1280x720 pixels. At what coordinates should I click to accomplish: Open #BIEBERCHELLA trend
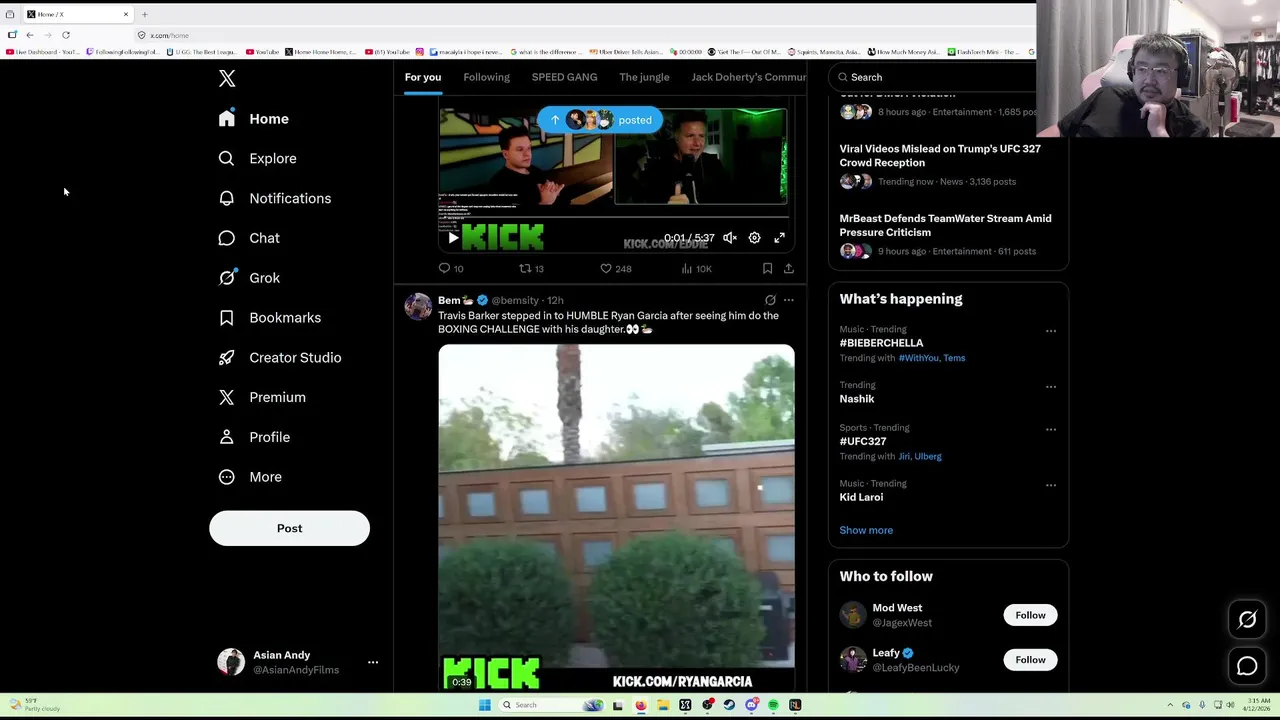(881, 343)
